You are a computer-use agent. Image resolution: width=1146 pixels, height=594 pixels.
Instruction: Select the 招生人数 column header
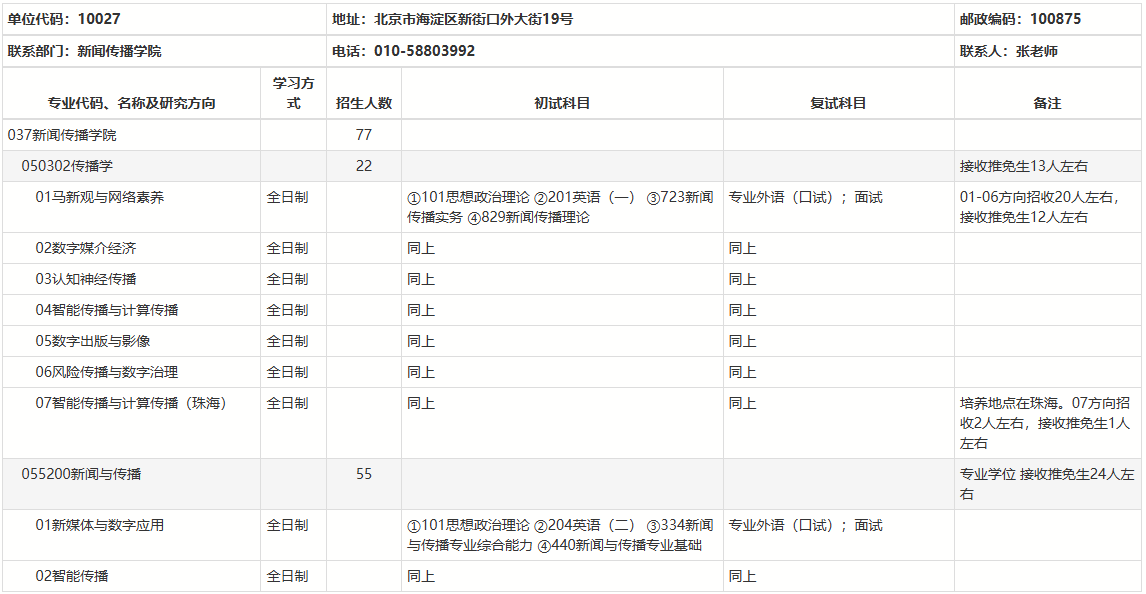364,103
